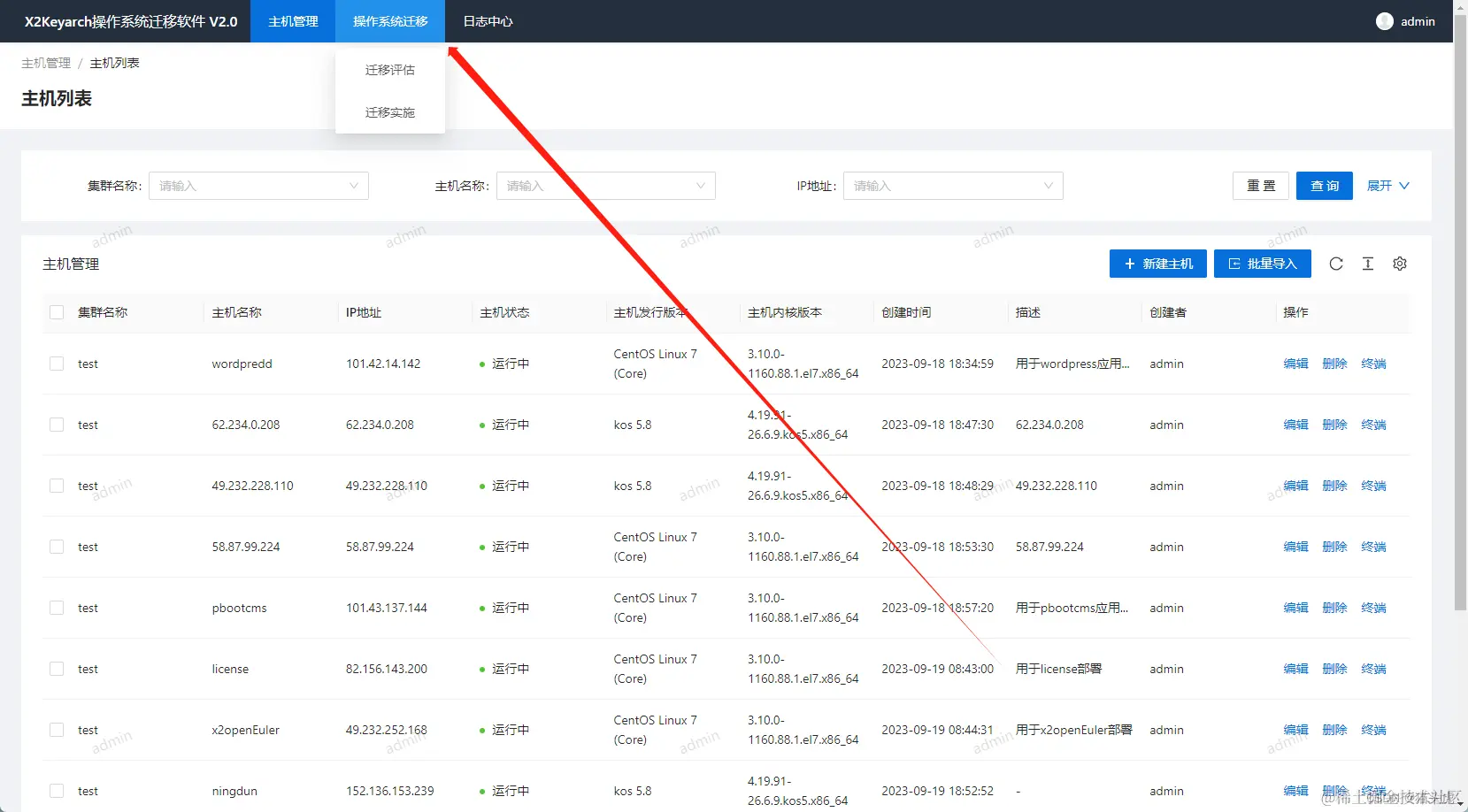Click the admin avatar icon
This screenshot has width=1468, height=812.
coord(1385,21)
